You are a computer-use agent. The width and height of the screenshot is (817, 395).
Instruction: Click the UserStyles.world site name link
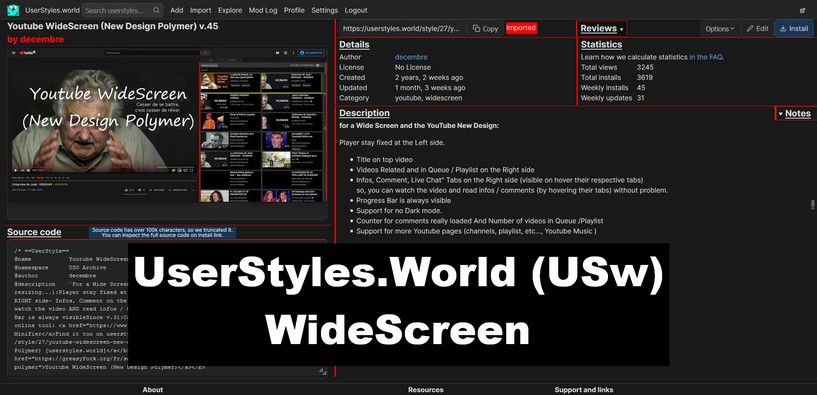tap(52, 10)
